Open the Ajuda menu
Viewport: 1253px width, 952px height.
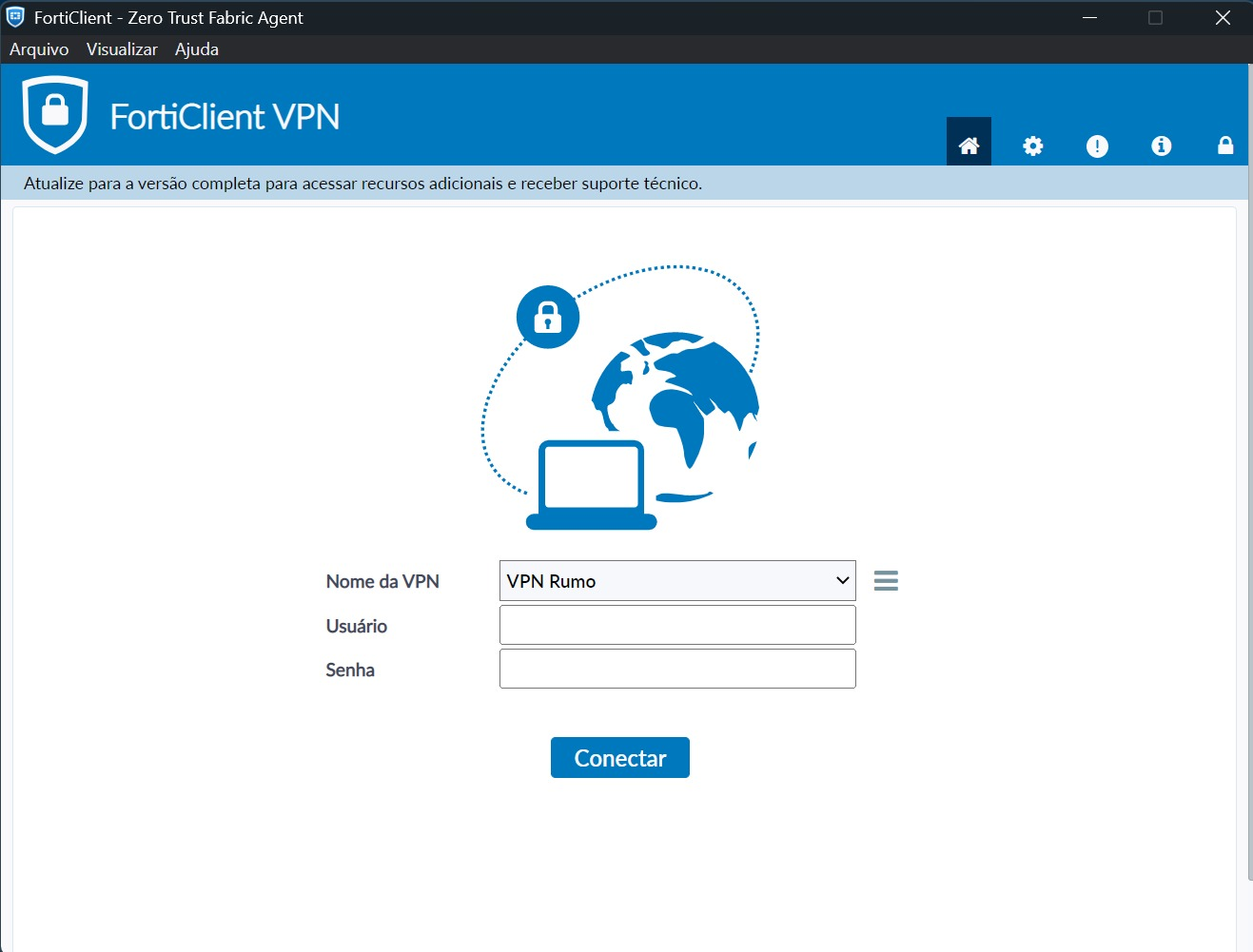click(197, 49)
